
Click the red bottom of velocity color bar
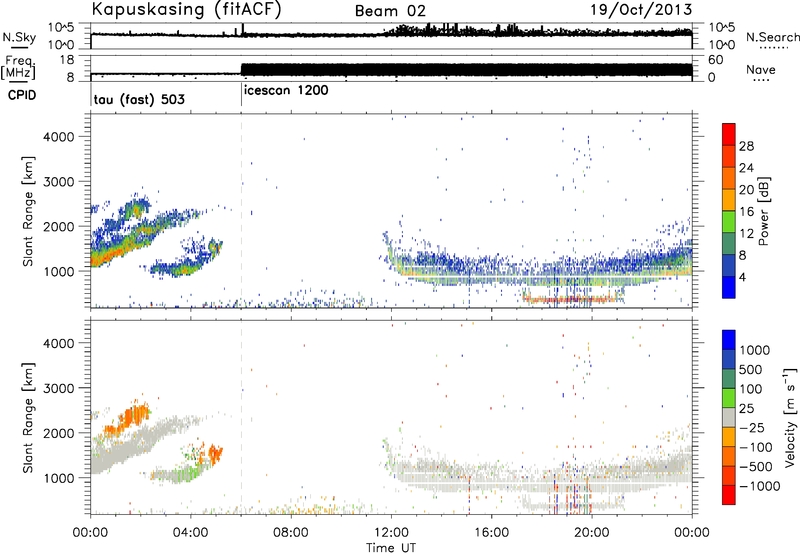(x=729, y=494)
